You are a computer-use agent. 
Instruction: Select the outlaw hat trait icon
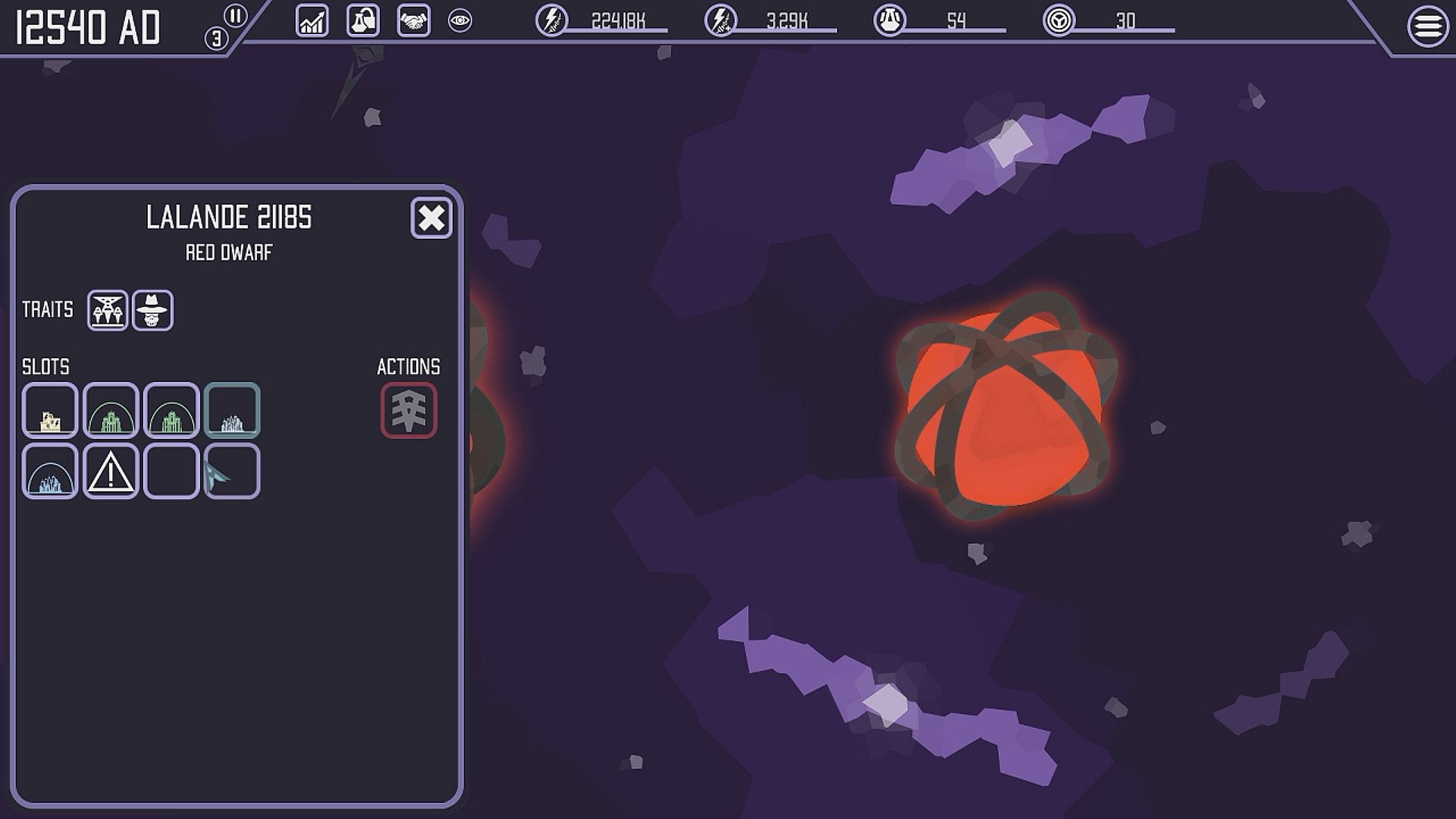(x=152, y=310)
